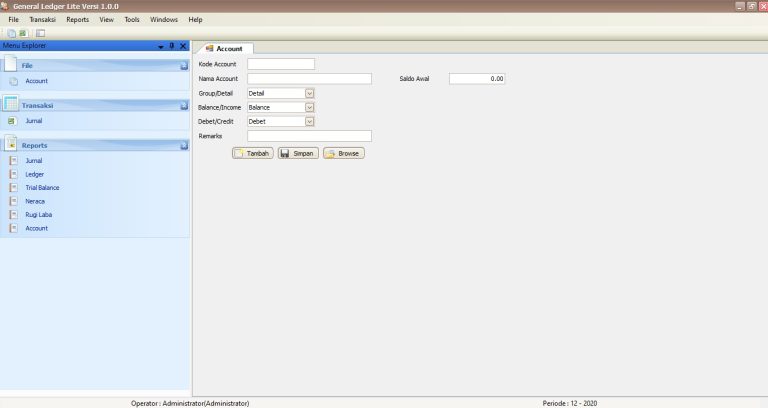This screenshot has height=408, width=768.
Task: Open Account item under File panel
Action: 36,81
